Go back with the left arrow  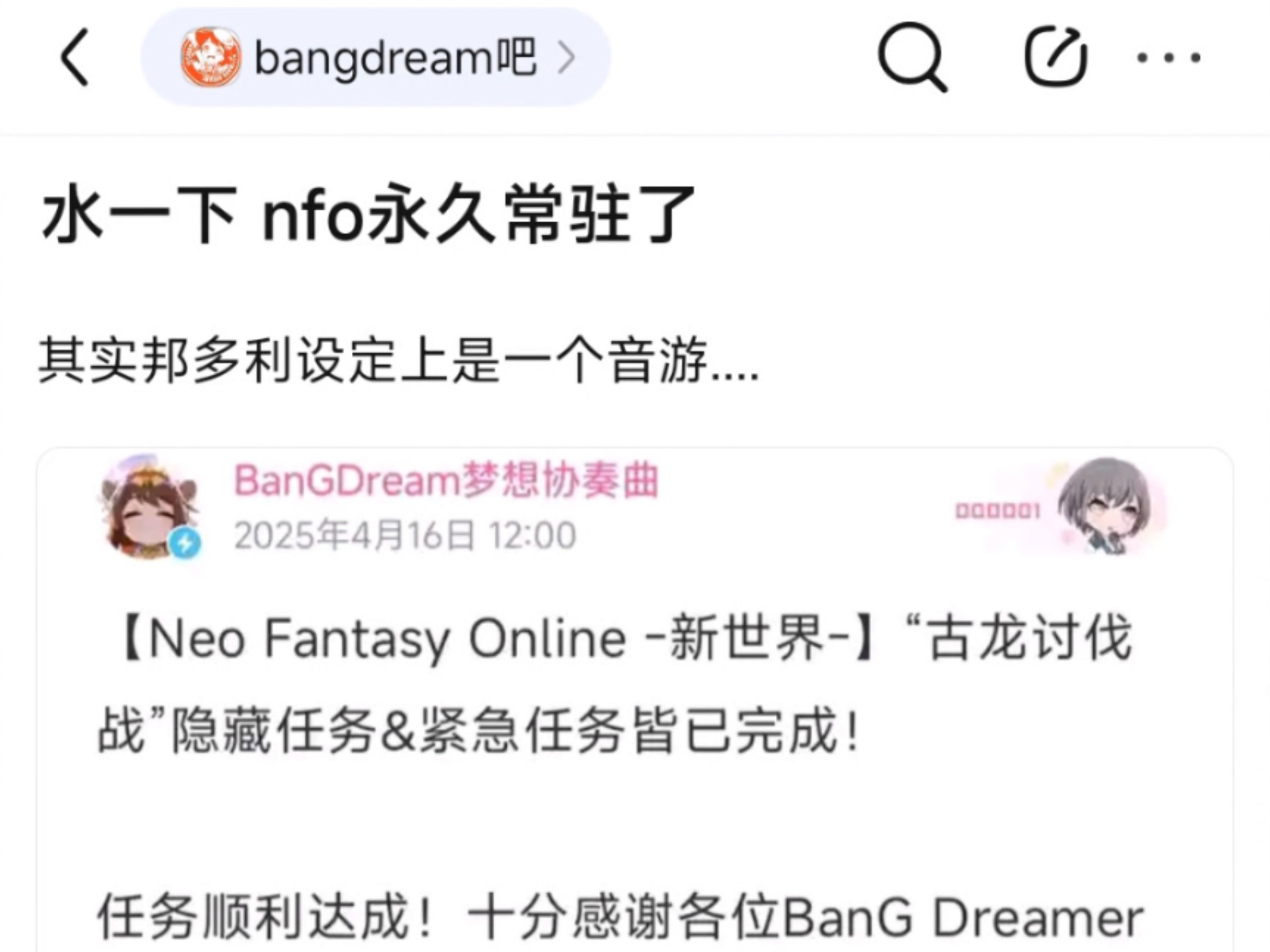(x=75, y=58)
